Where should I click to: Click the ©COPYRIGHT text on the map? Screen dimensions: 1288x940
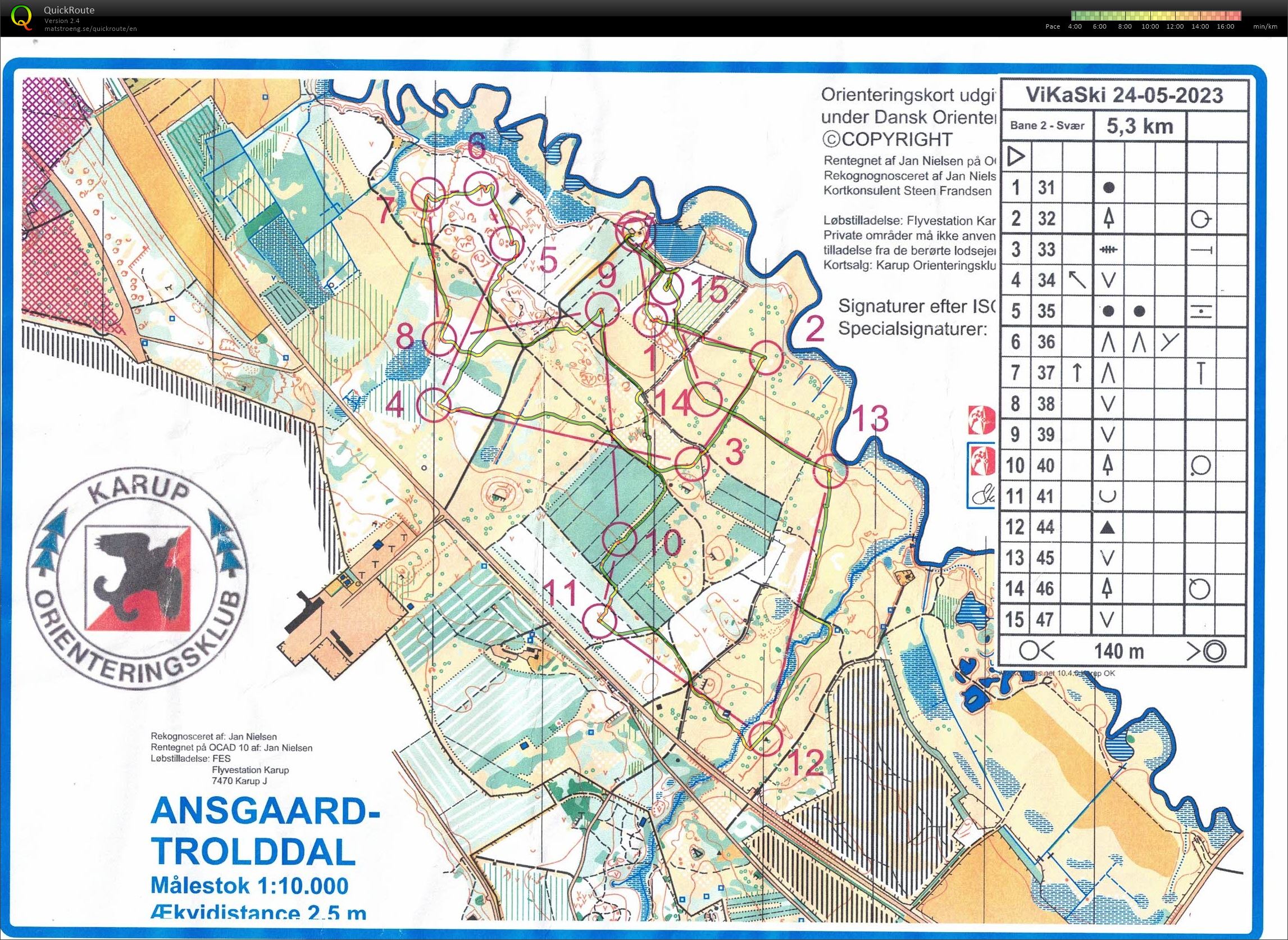pos(888,139)
